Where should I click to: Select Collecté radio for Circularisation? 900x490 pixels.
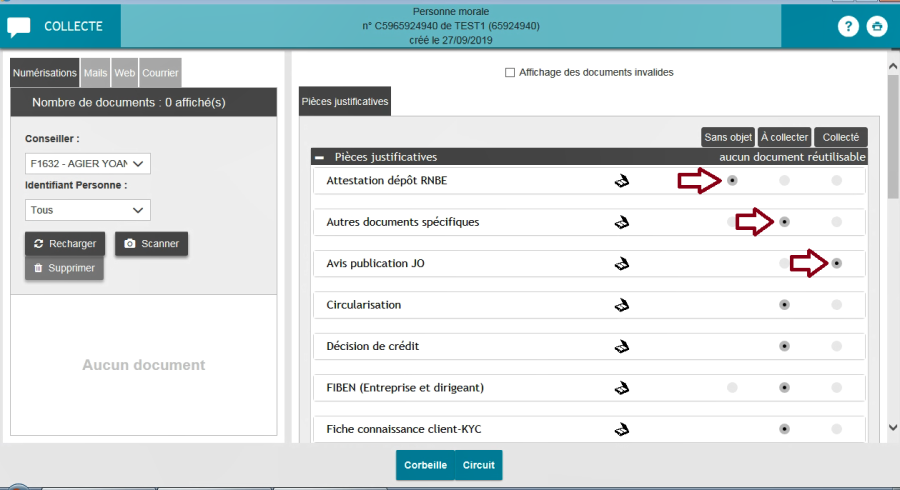836,304
